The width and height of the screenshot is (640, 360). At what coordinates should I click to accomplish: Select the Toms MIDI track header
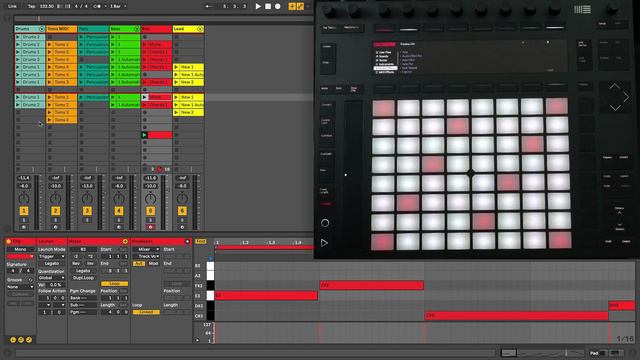[61, 29]
